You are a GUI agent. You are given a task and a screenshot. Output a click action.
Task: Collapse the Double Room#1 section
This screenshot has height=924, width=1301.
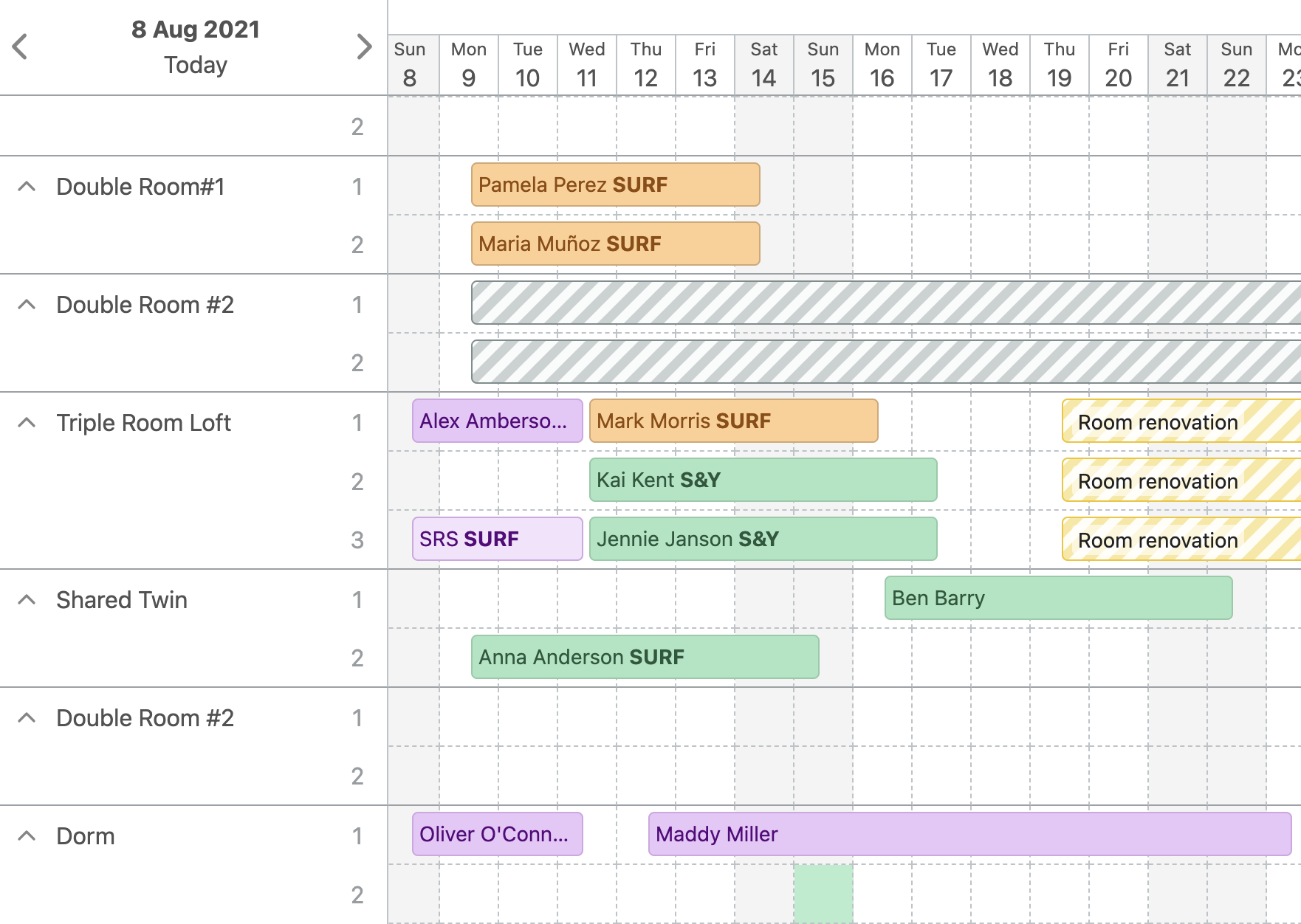pos(27,186)
